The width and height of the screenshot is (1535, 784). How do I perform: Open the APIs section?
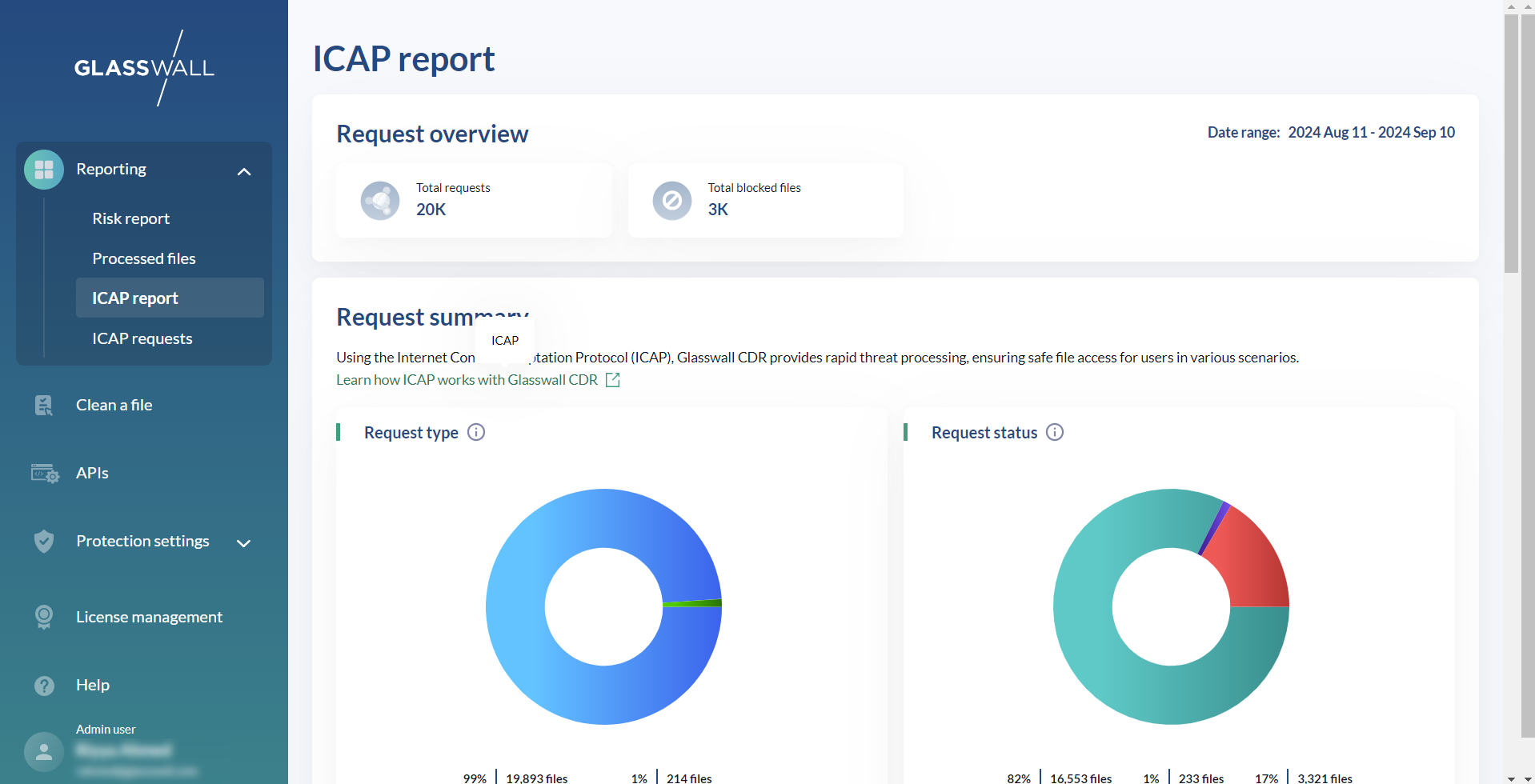(92, 473)
